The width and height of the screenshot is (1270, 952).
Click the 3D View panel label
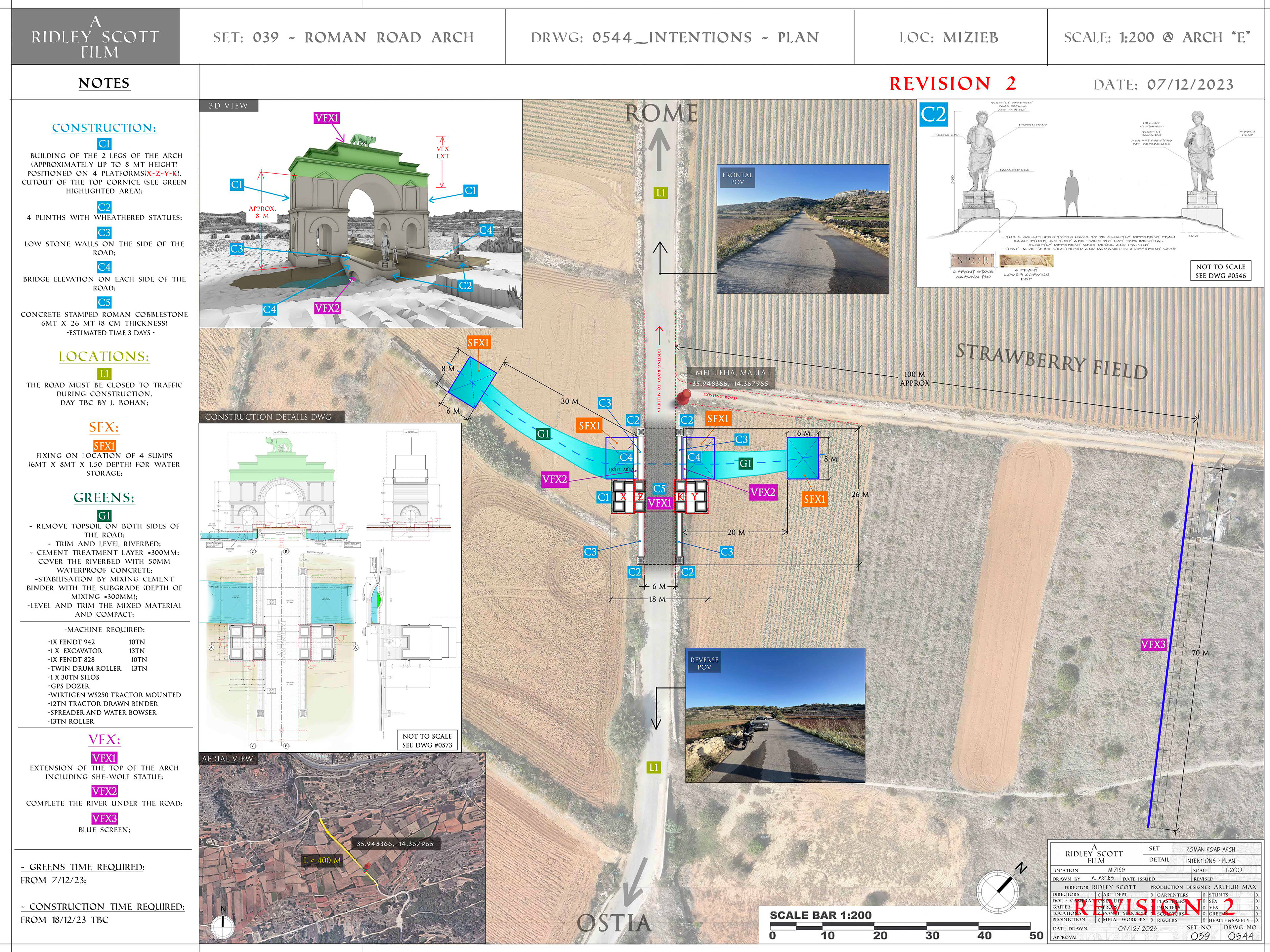(229, 106)
